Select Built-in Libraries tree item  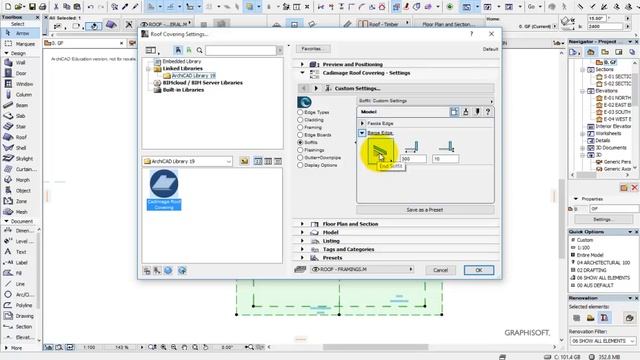(x=183, y=90)
